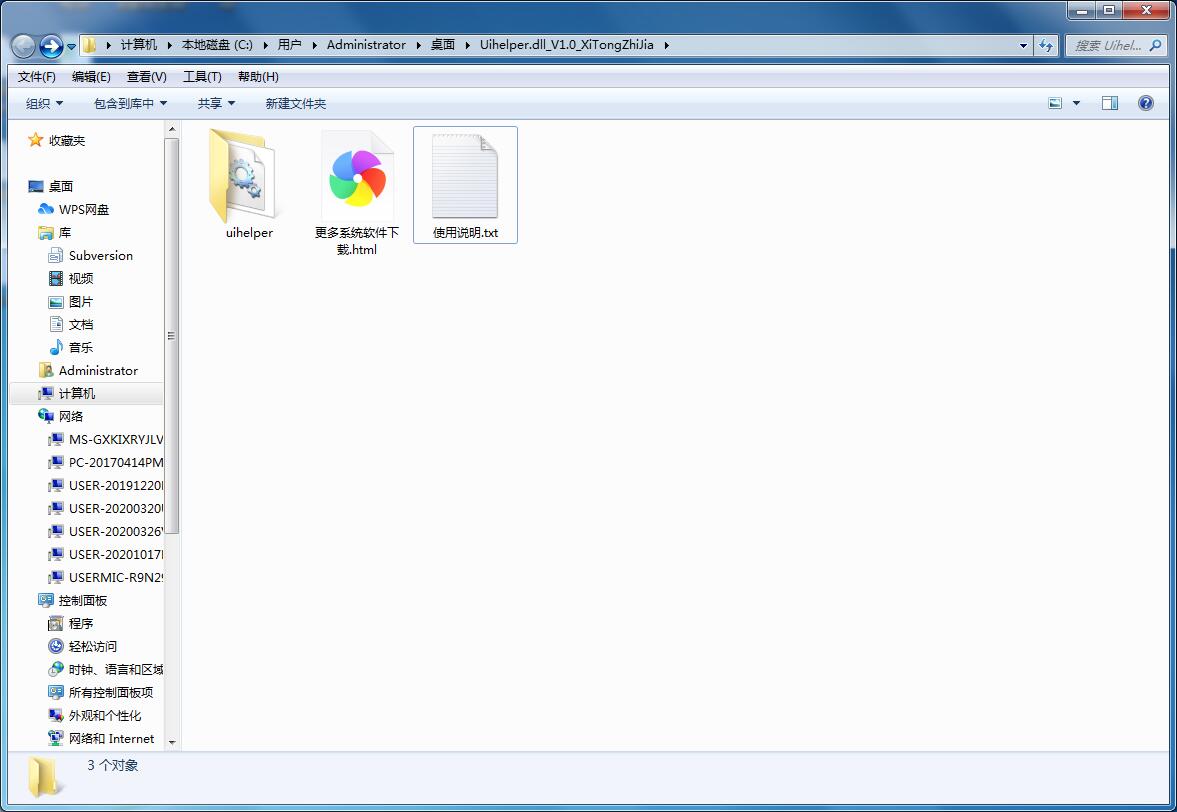Open 时钟、语言和区域 item
This screenshot has height=812, width=1177.
pos(116,669)
